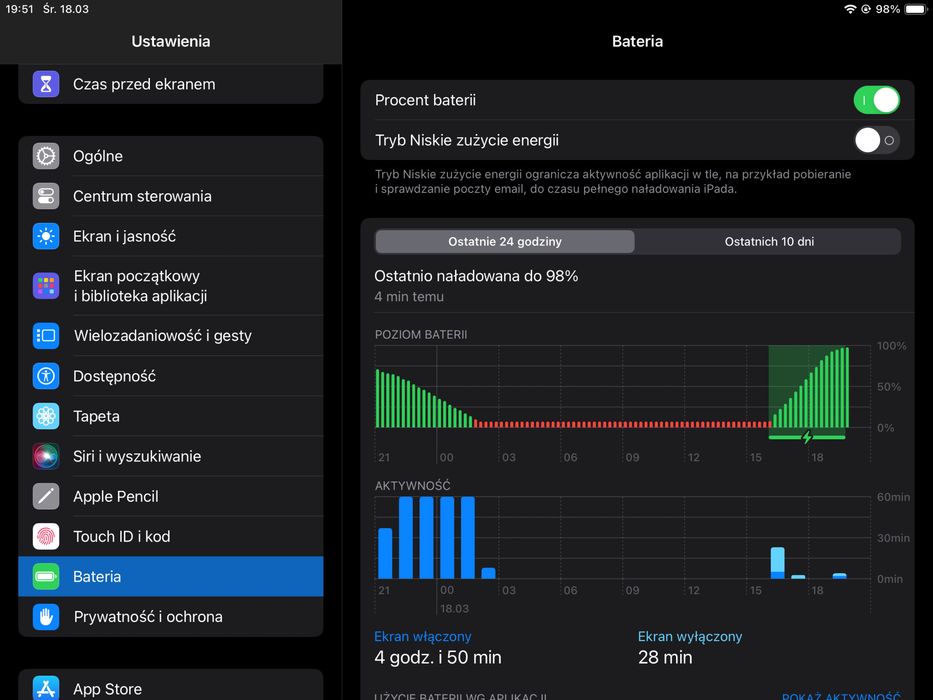This screenshot has width=933, height=700.
Task: Tap the Prywatność i ochrona hand icon
Action: 46,617
